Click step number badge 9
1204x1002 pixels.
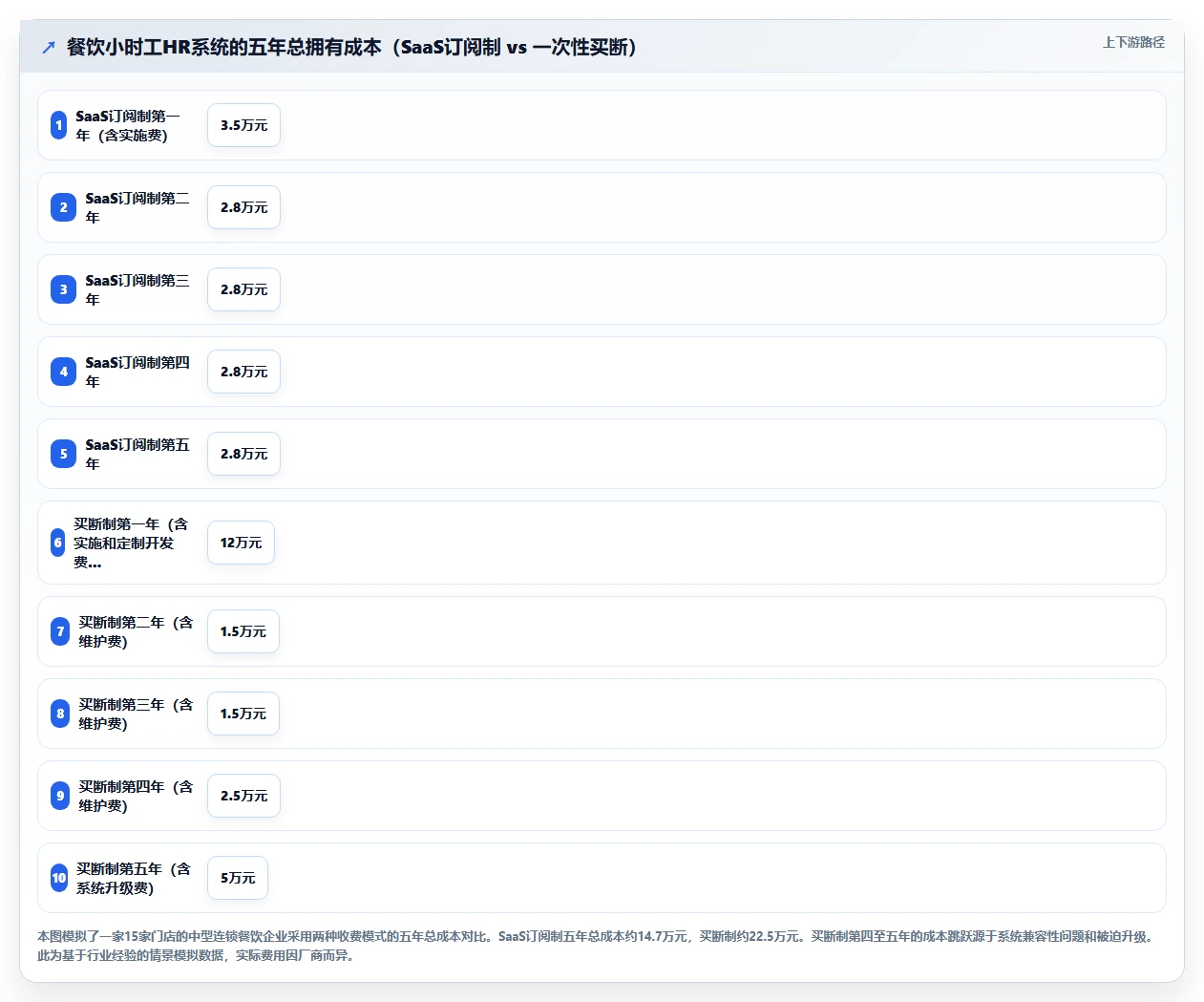coord(60,796)
